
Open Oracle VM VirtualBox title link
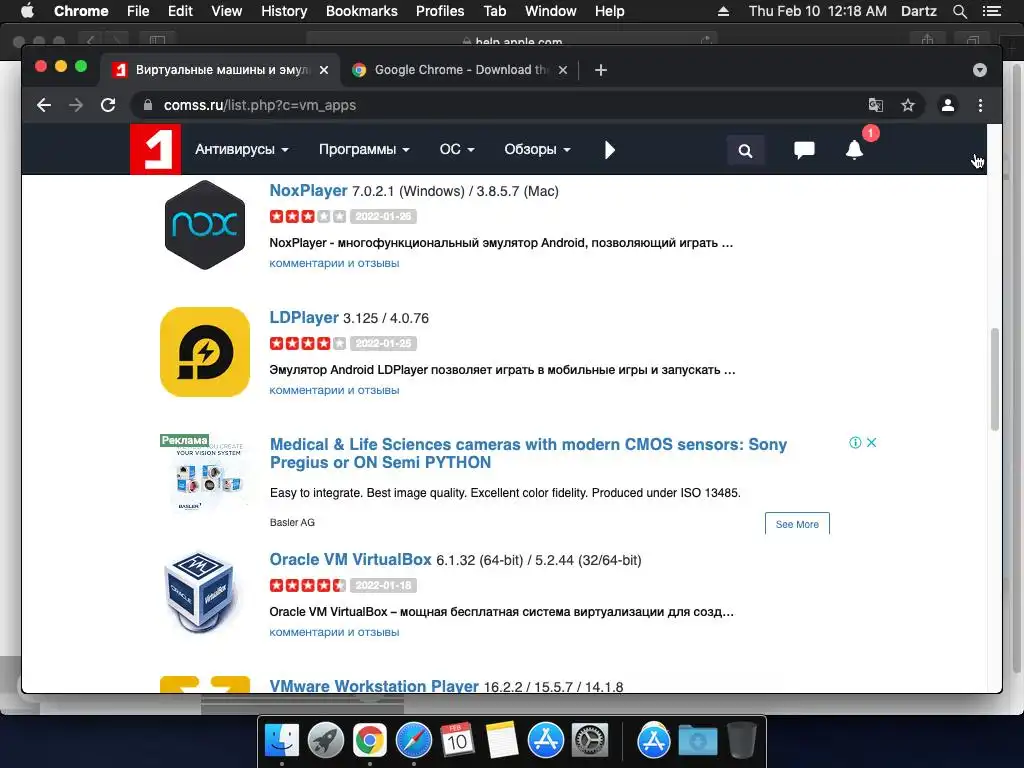point(351,560)
